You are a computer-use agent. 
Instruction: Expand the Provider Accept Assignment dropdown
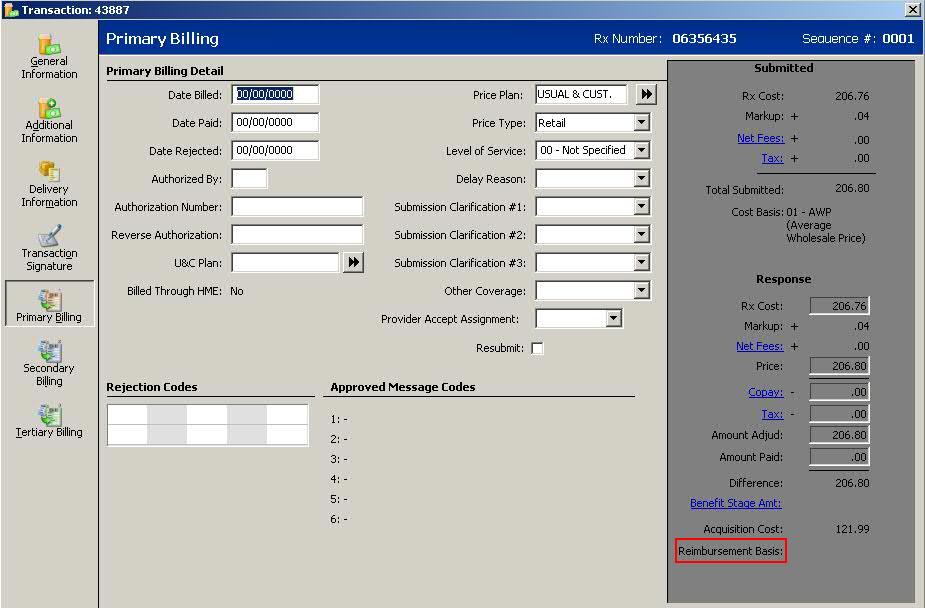pyautogui.click(x=614, y=318)
